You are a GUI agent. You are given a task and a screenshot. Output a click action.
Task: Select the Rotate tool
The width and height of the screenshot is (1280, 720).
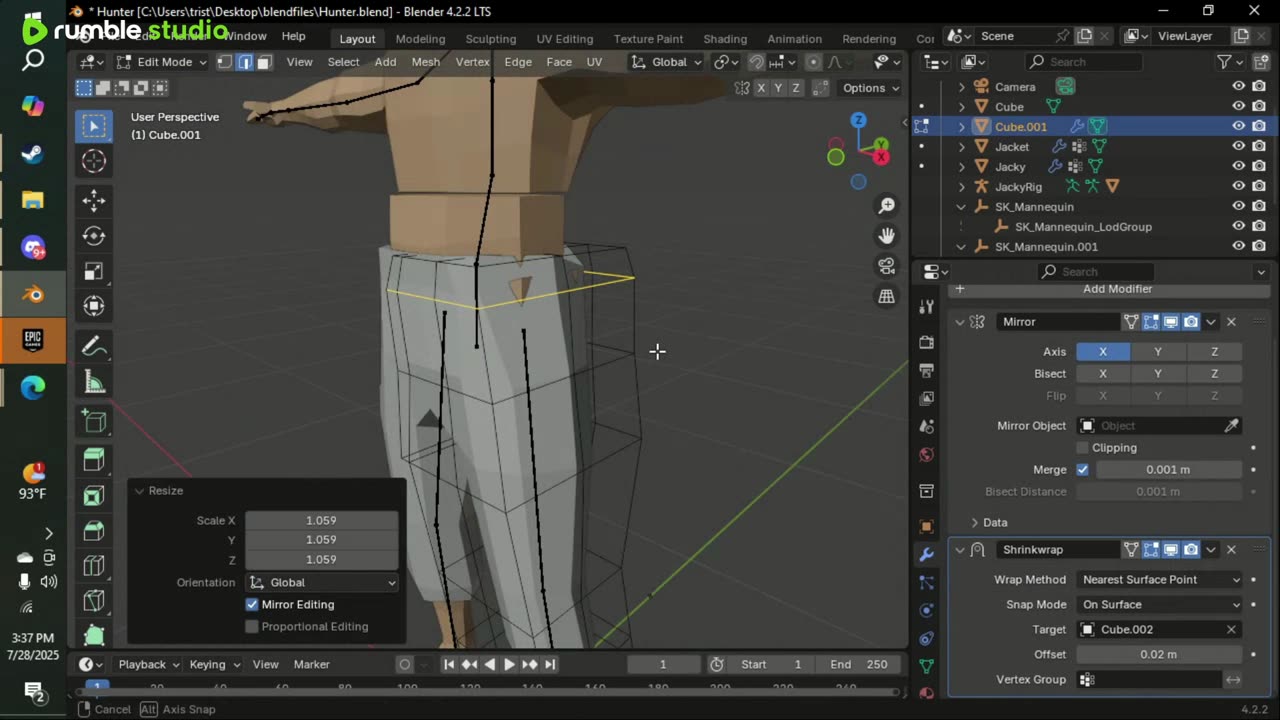coord(94,236)
